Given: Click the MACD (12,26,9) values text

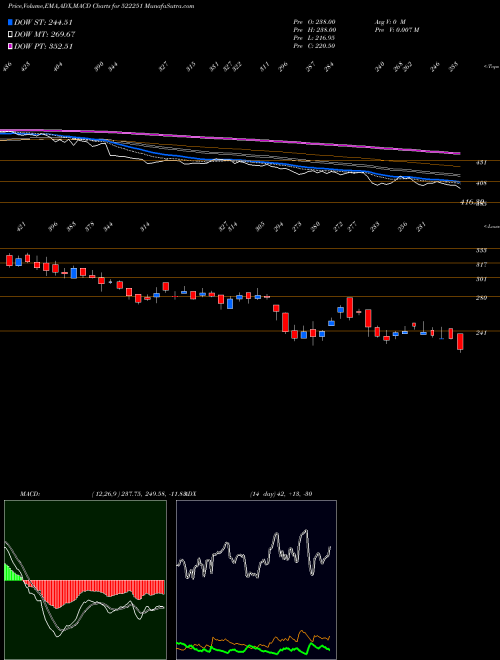Looking at the screenshot, I should (x=139, y=494).
